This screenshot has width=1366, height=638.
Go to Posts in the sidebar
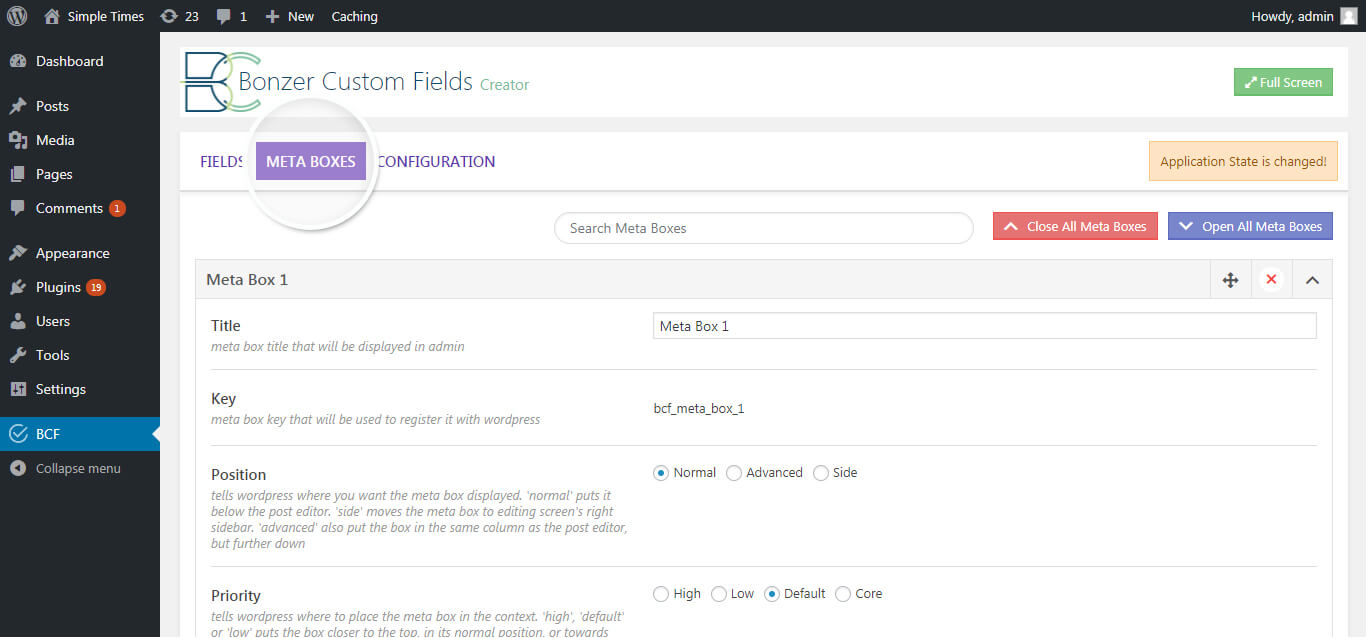(80, 106)
